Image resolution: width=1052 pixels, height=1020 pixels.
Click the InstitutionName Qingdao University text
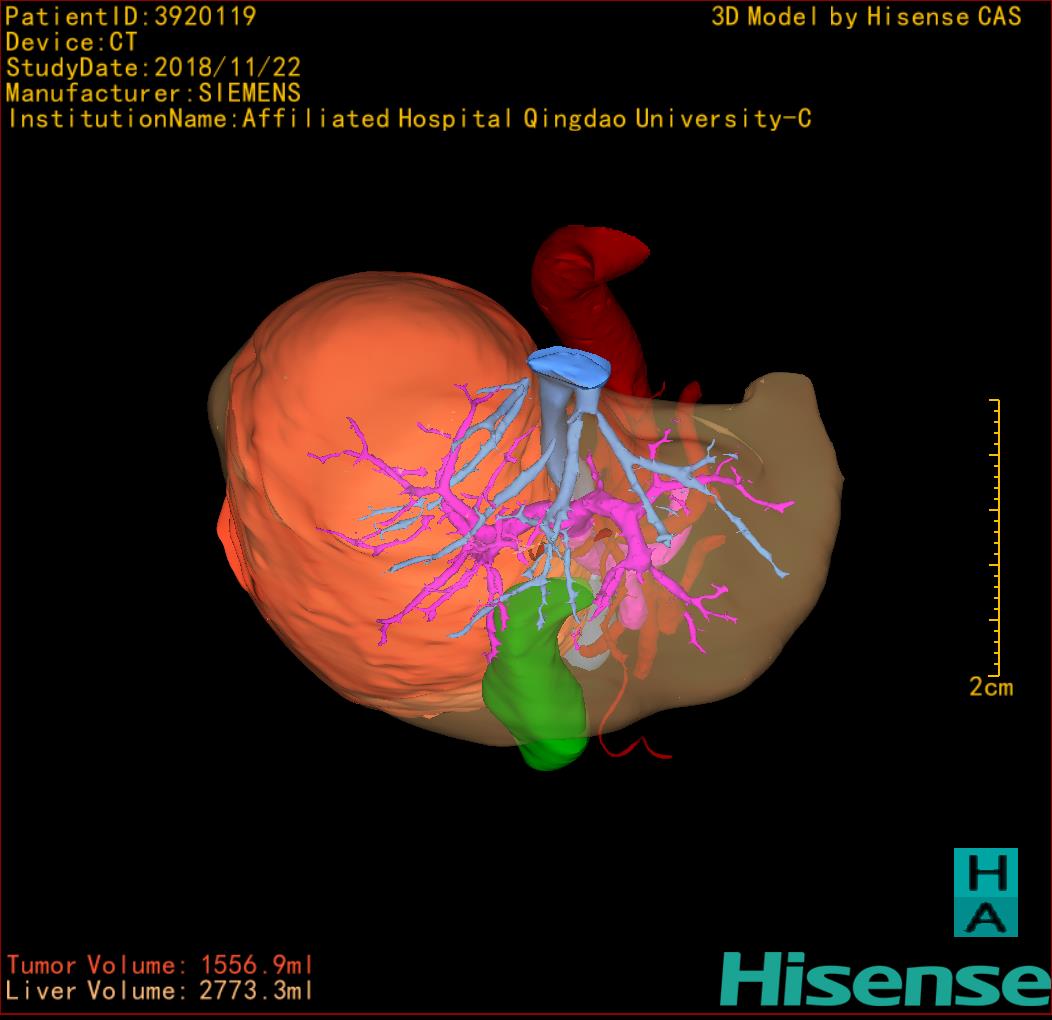(409, 119)
